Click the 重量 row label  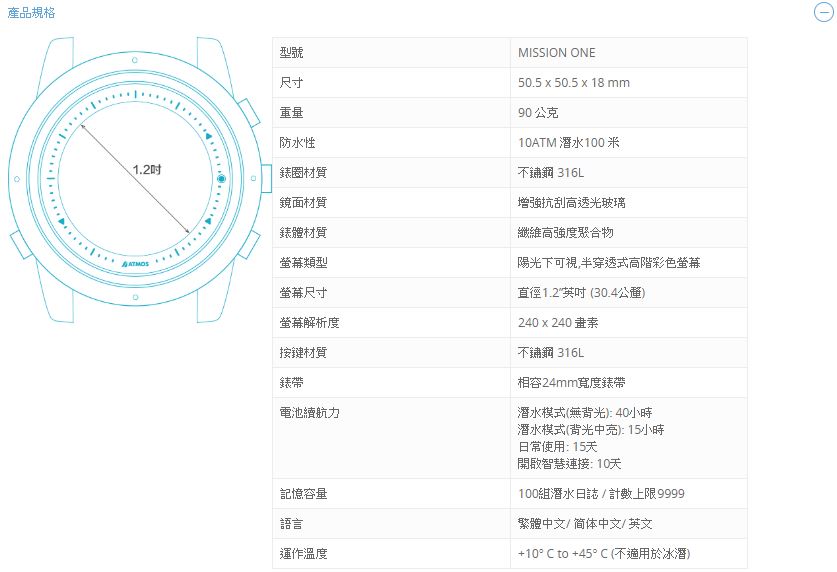coord(291,113)
